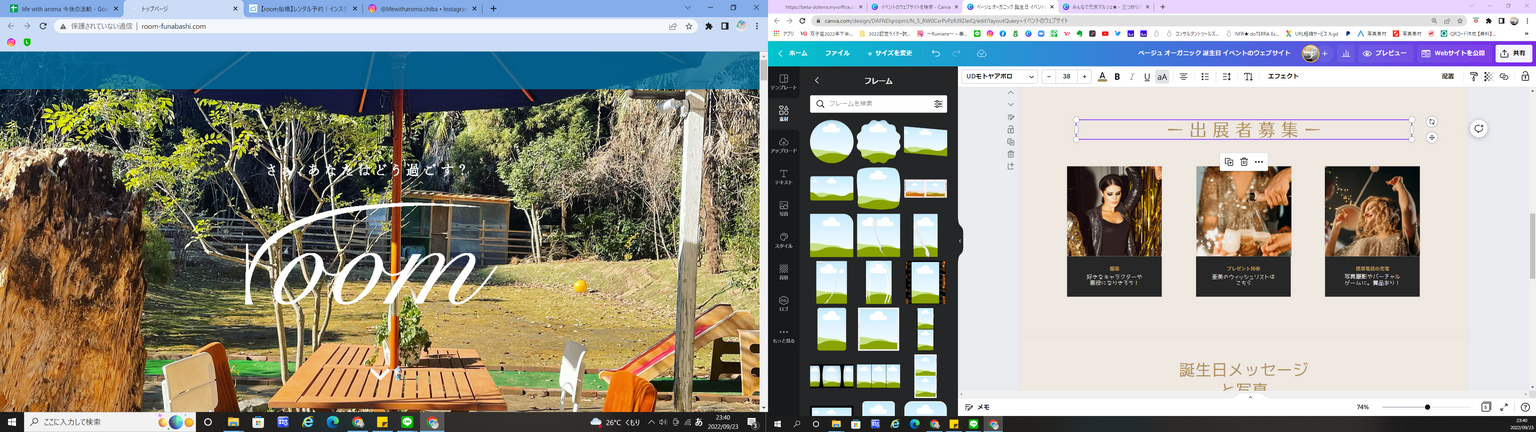
Task: Open the transparency checkerboard icon
Action: point(1488,76)
